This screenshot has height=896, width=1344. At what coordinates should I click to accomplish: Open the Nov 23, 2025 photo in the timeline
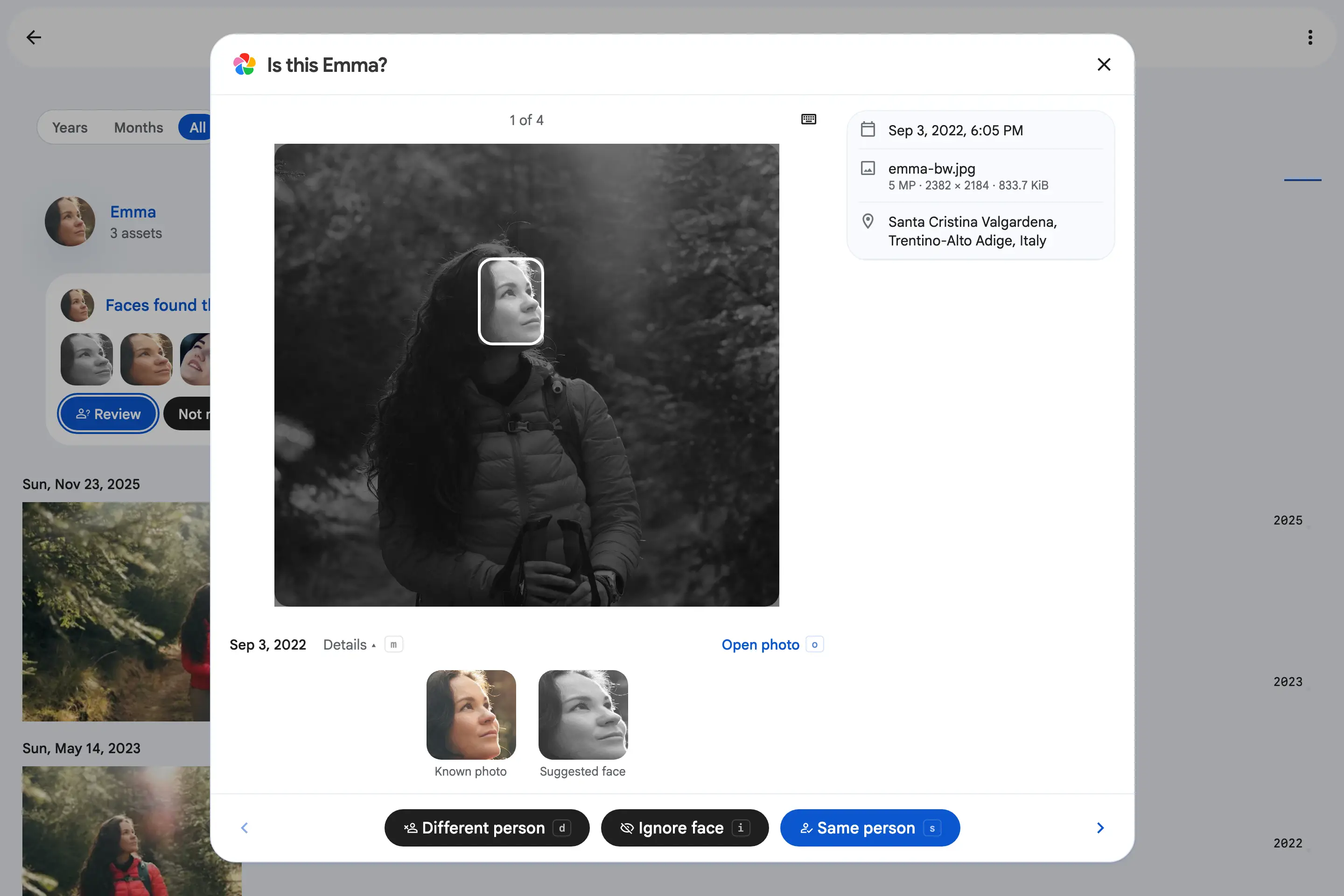[x=116, y=611]
